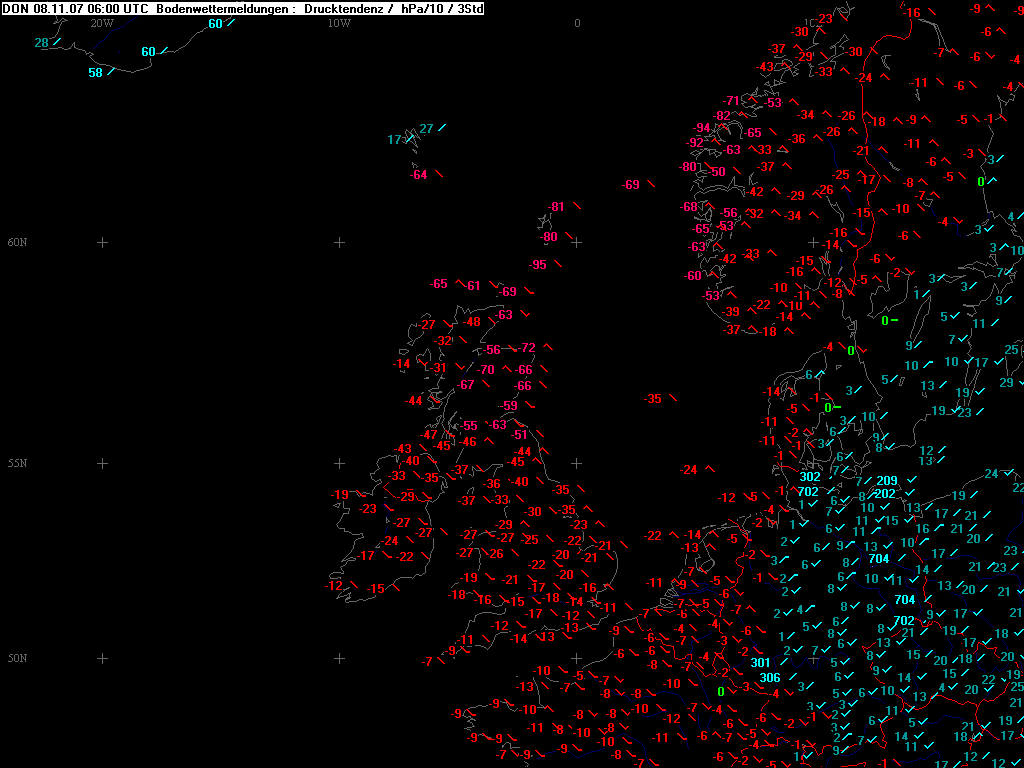This screenshot has width=1024, height=768.
Task: Click the 55N latitude label
Action: (17, 464)
